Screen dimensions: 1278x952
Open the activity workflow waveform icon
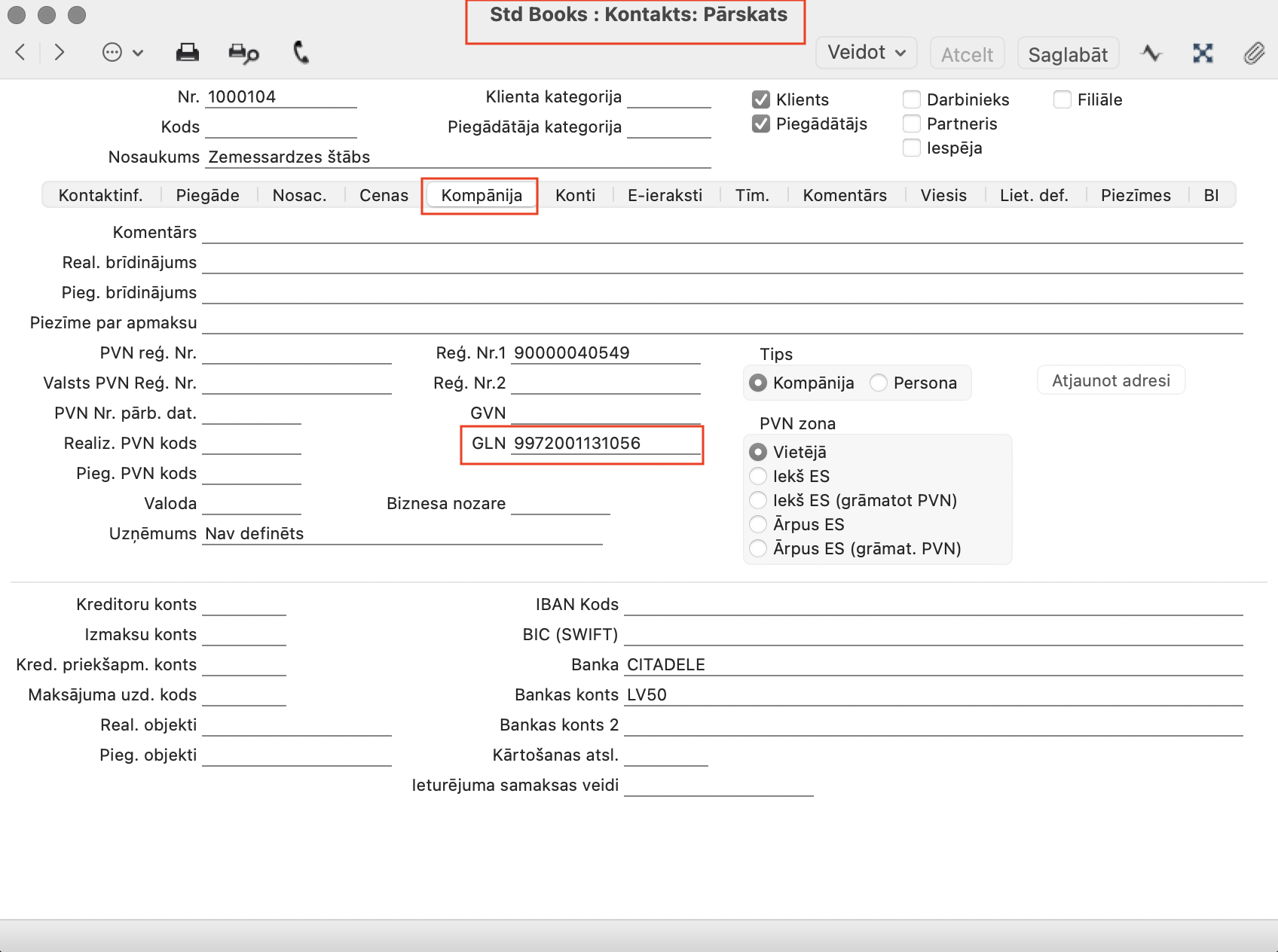coord(1151,53)
